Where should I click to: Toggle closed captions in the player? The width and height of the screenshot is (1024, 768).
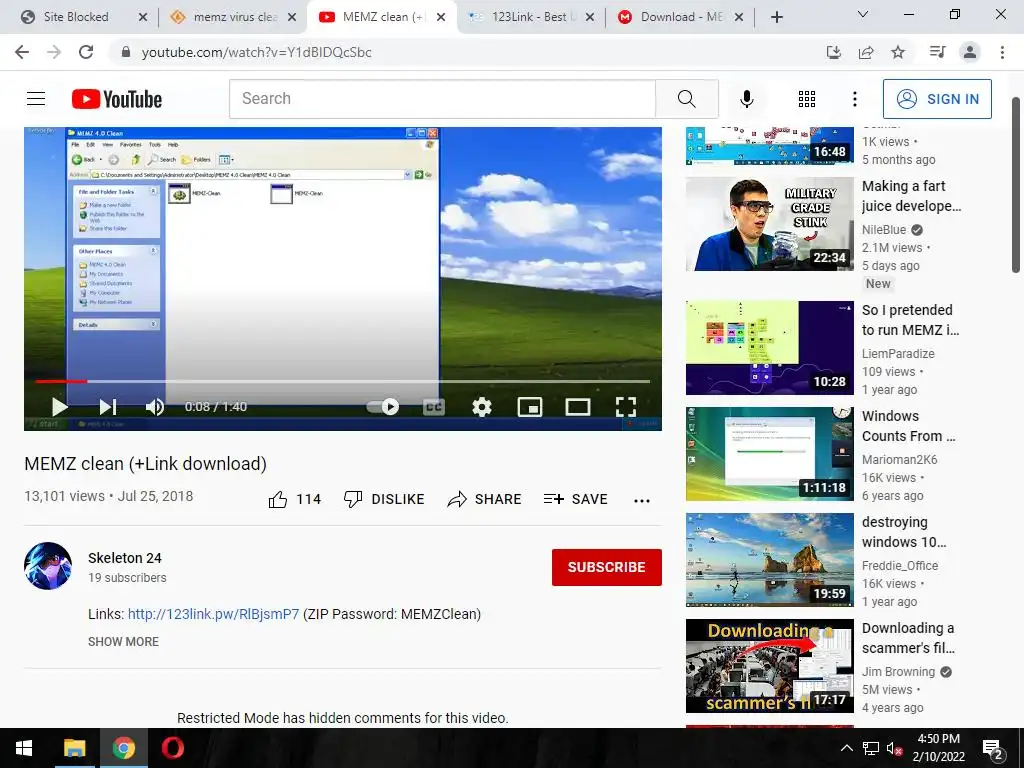tap(434, 407)
